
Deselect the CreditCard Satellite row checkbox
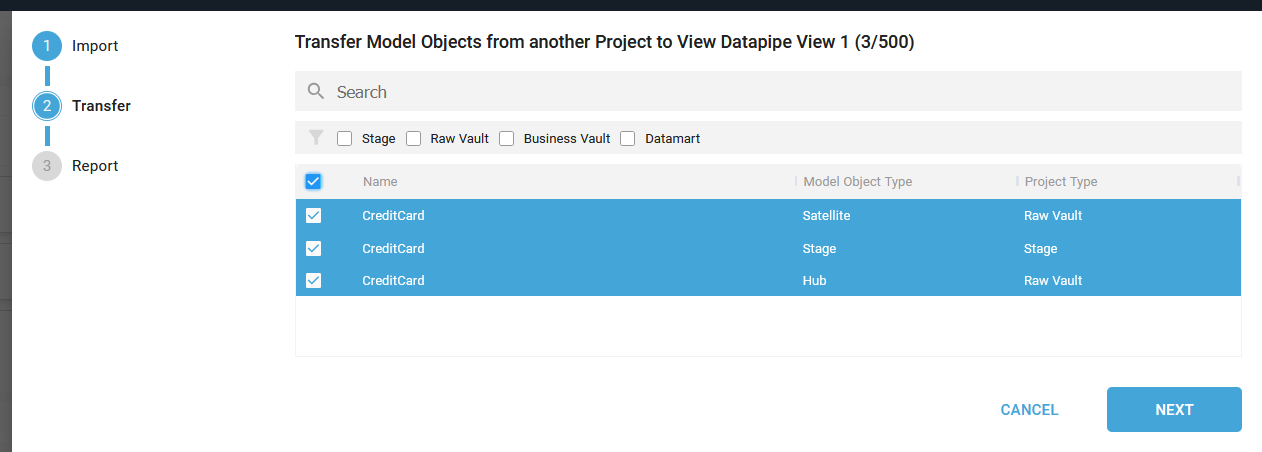click(x=313, y=216)
